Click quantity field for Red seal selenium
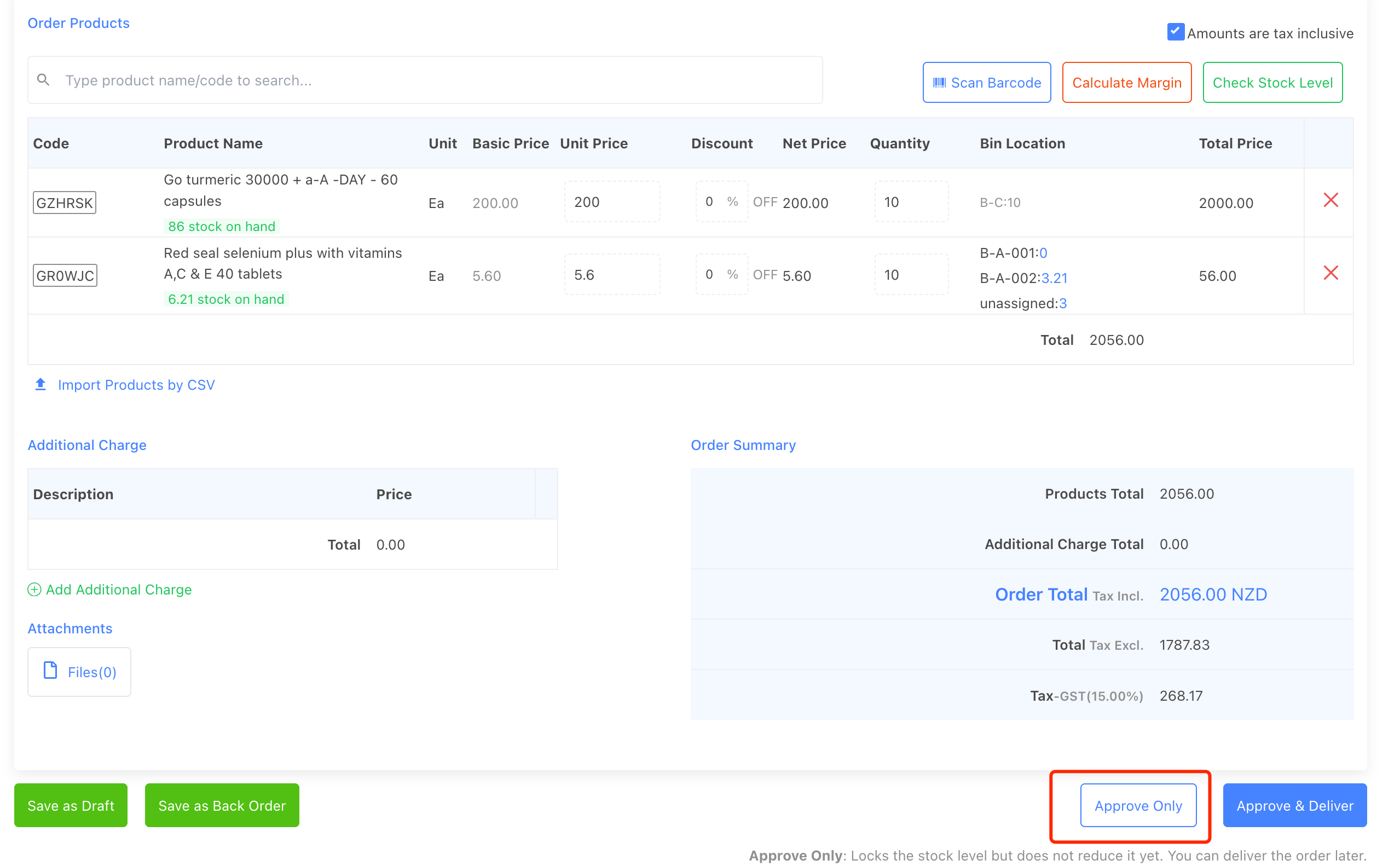This screenshot has width=1400, height=866. click(x=910, y=275)
